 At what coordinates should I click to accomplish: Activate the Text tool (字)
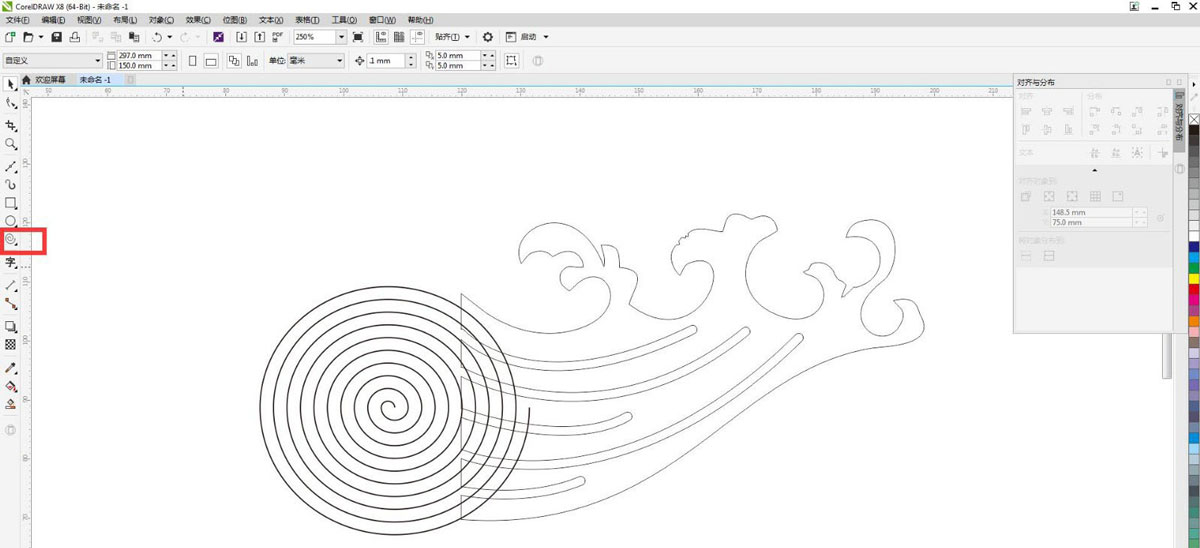pyautogui.click(x=11, y=263)
